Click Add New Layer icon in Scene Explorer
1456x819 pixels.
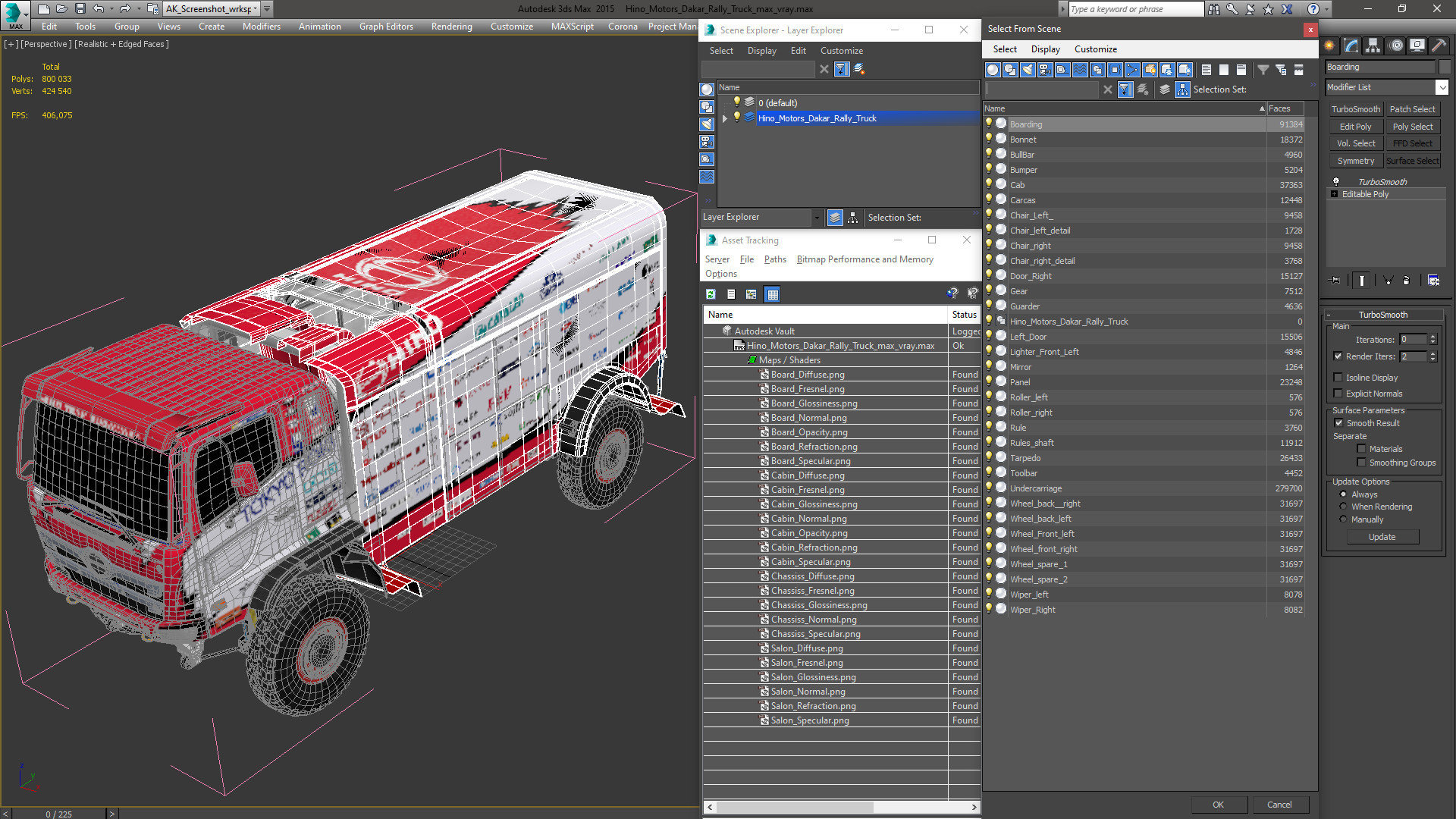click(x=859, y=69)
